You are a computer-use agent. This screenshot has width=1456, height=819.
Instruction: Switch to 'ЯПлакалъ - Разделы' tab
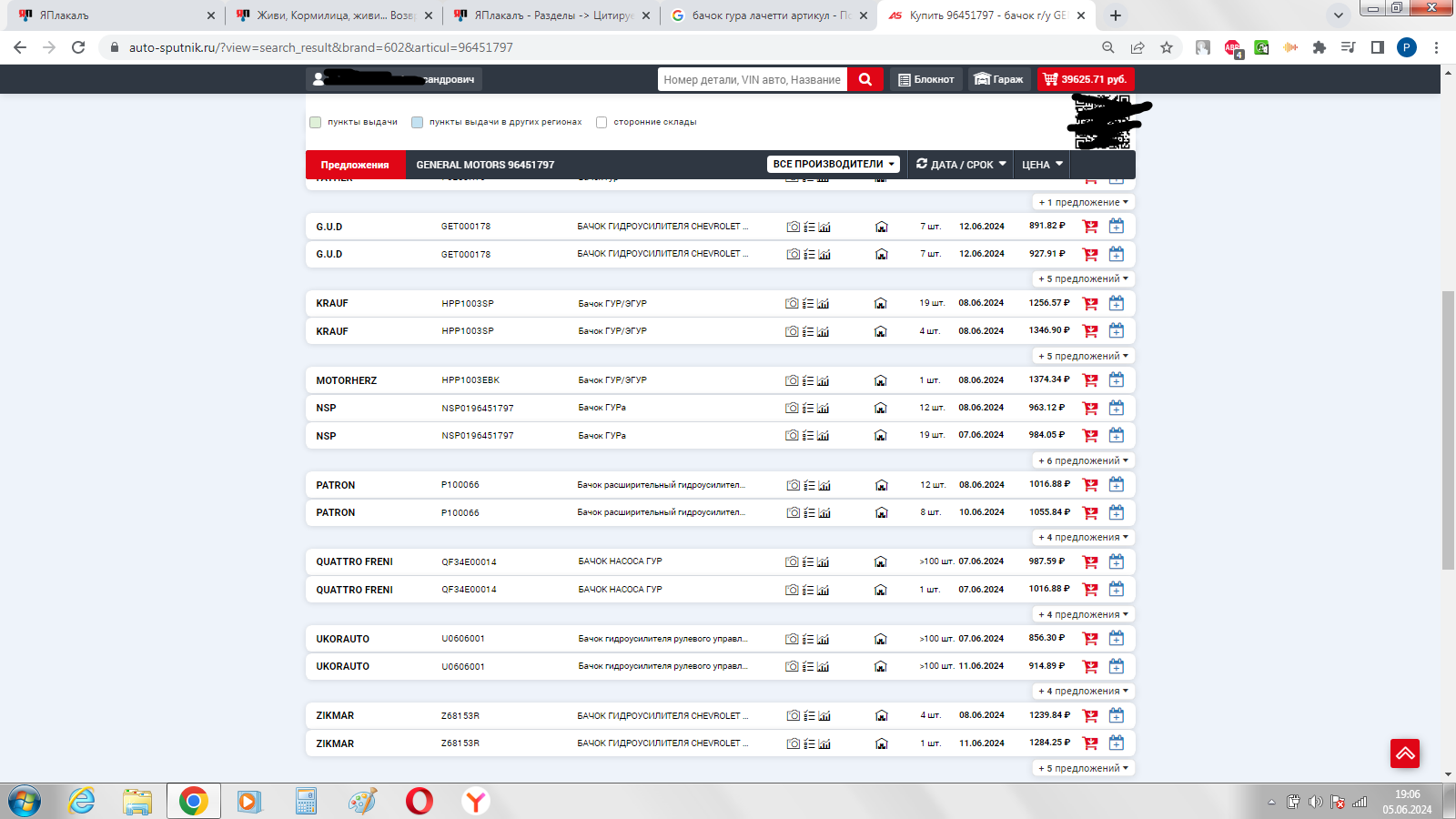(x=551, y=15)
